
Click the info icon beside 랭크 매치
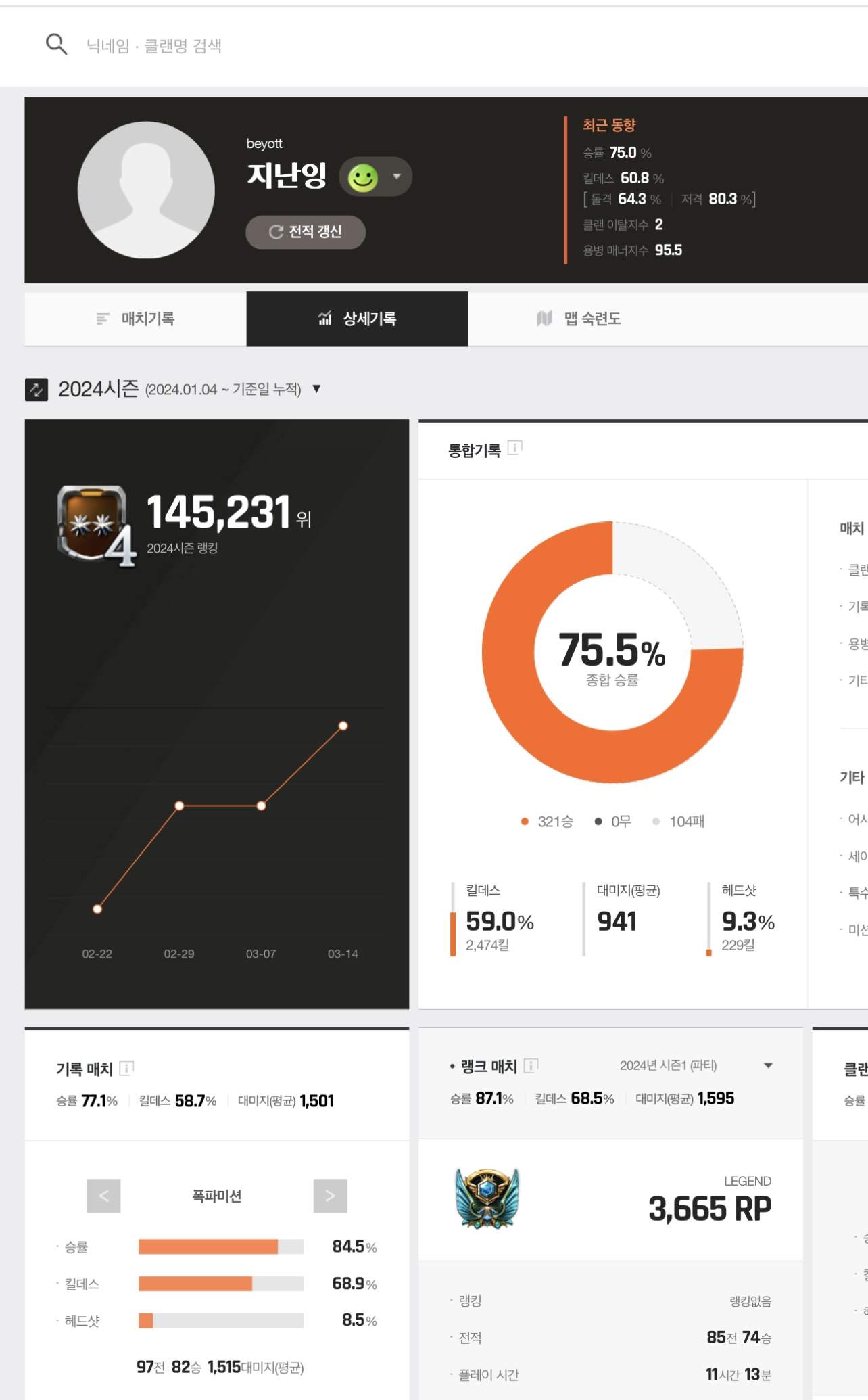[531, 1066]
